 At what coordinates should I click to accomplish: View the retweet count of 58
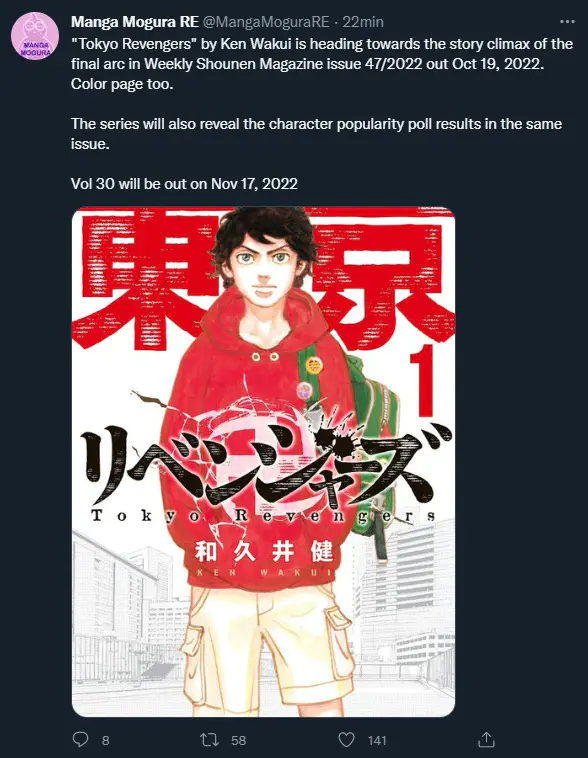pos(238,740)
